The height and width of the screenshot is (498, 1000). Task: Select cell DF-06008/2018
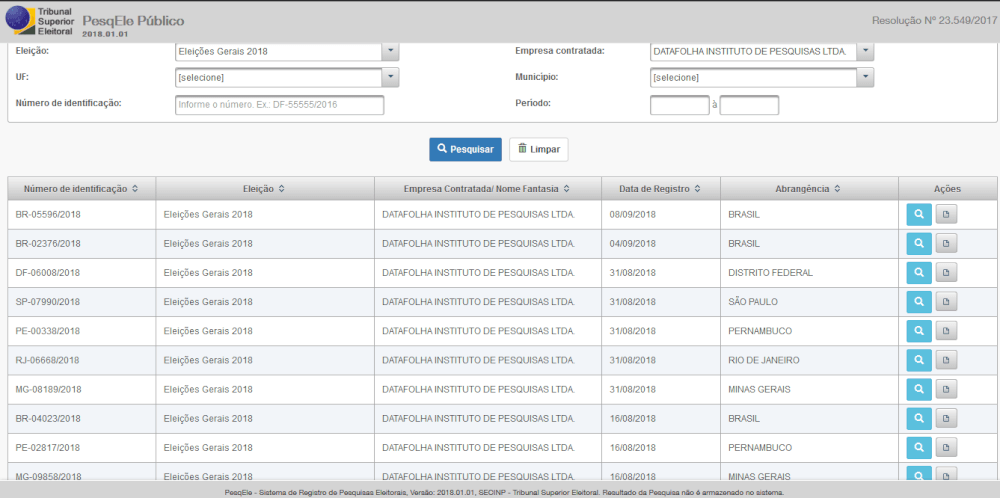pyautogui.click(x=82, y=273)
